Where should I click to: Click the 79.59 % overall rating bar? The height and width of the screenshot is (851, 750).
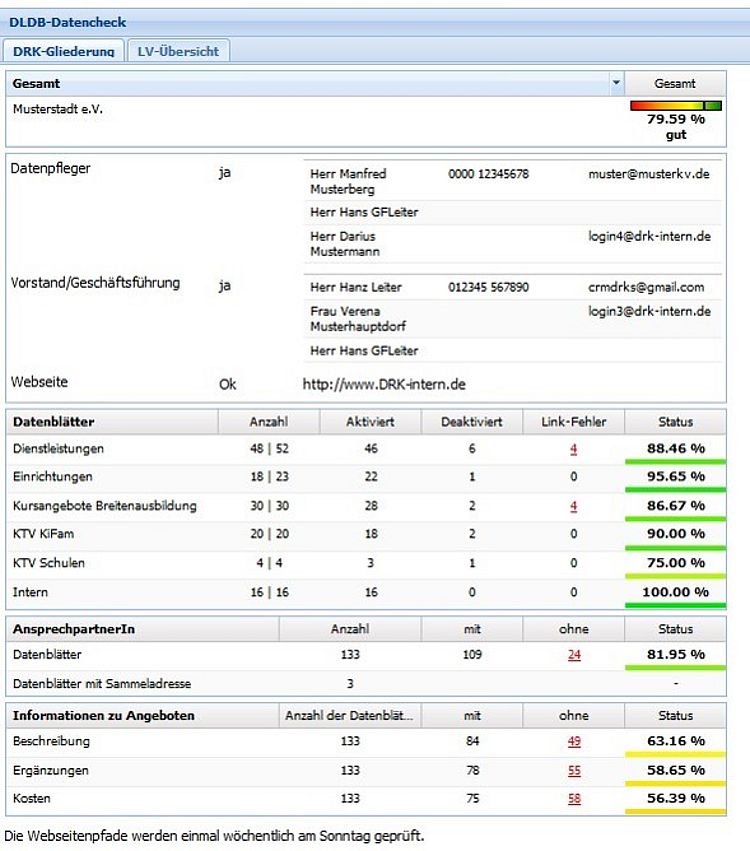[x=675, y=106]
